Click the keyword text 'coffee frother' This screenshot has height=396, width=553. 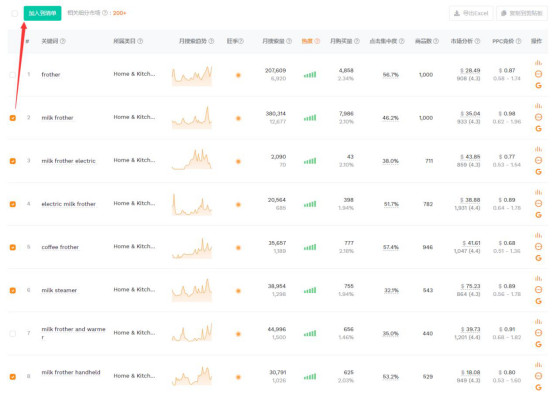click(x=60, y=247)
